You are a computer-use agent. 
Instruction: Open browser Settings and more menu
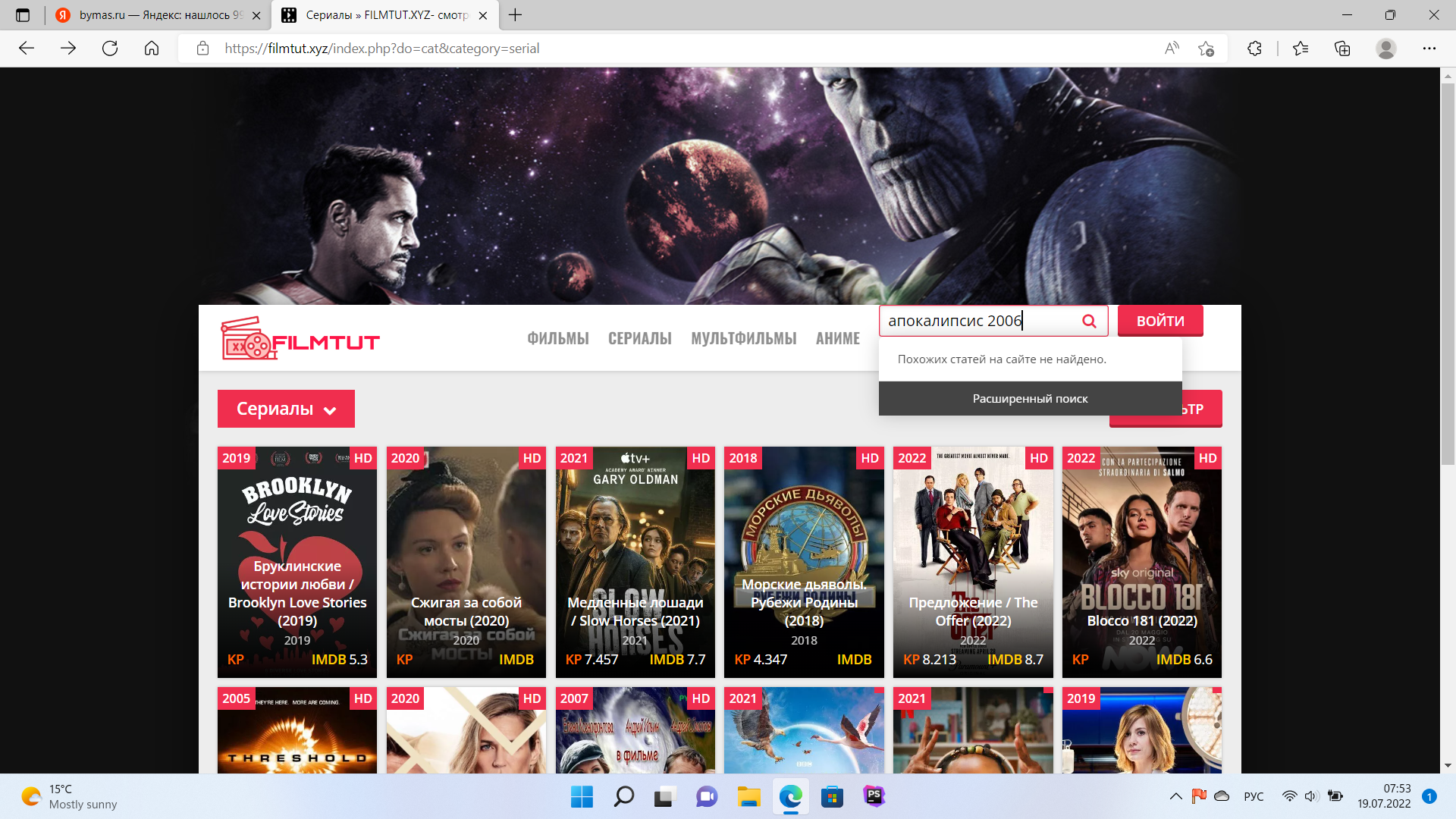coord(1429,49)
